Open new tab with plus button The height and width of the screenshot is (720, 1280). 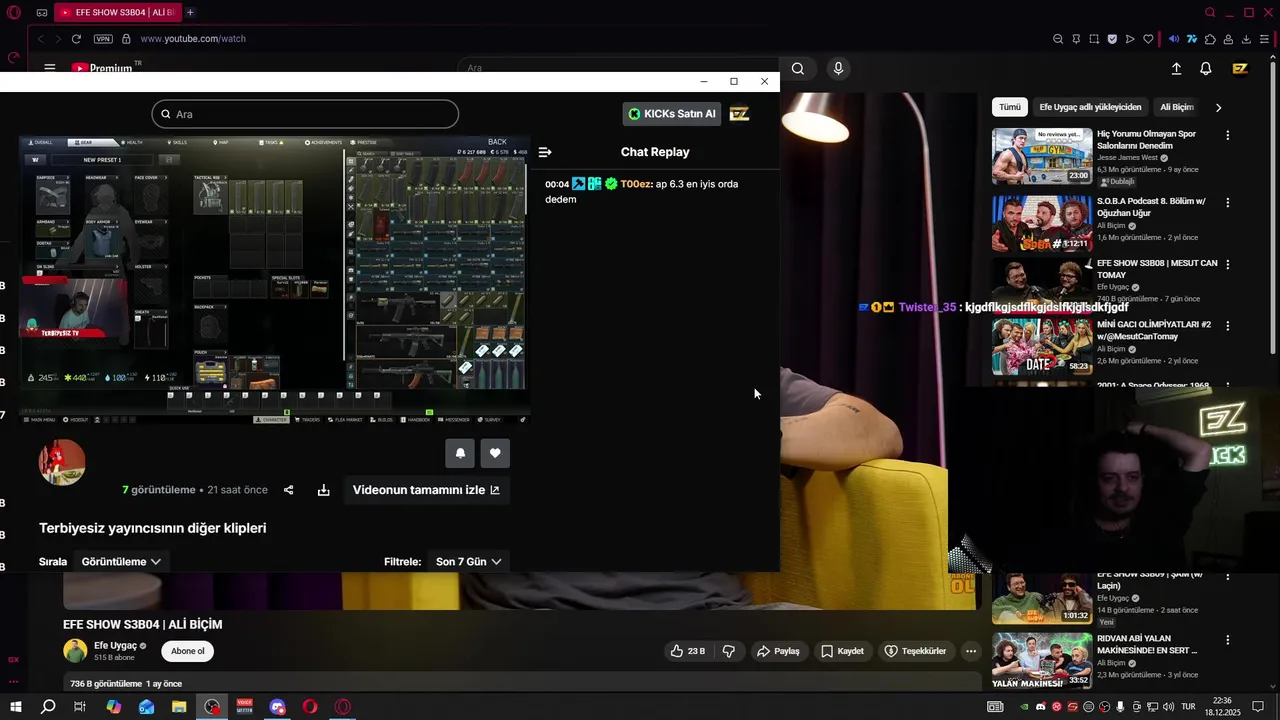[190, 12]
